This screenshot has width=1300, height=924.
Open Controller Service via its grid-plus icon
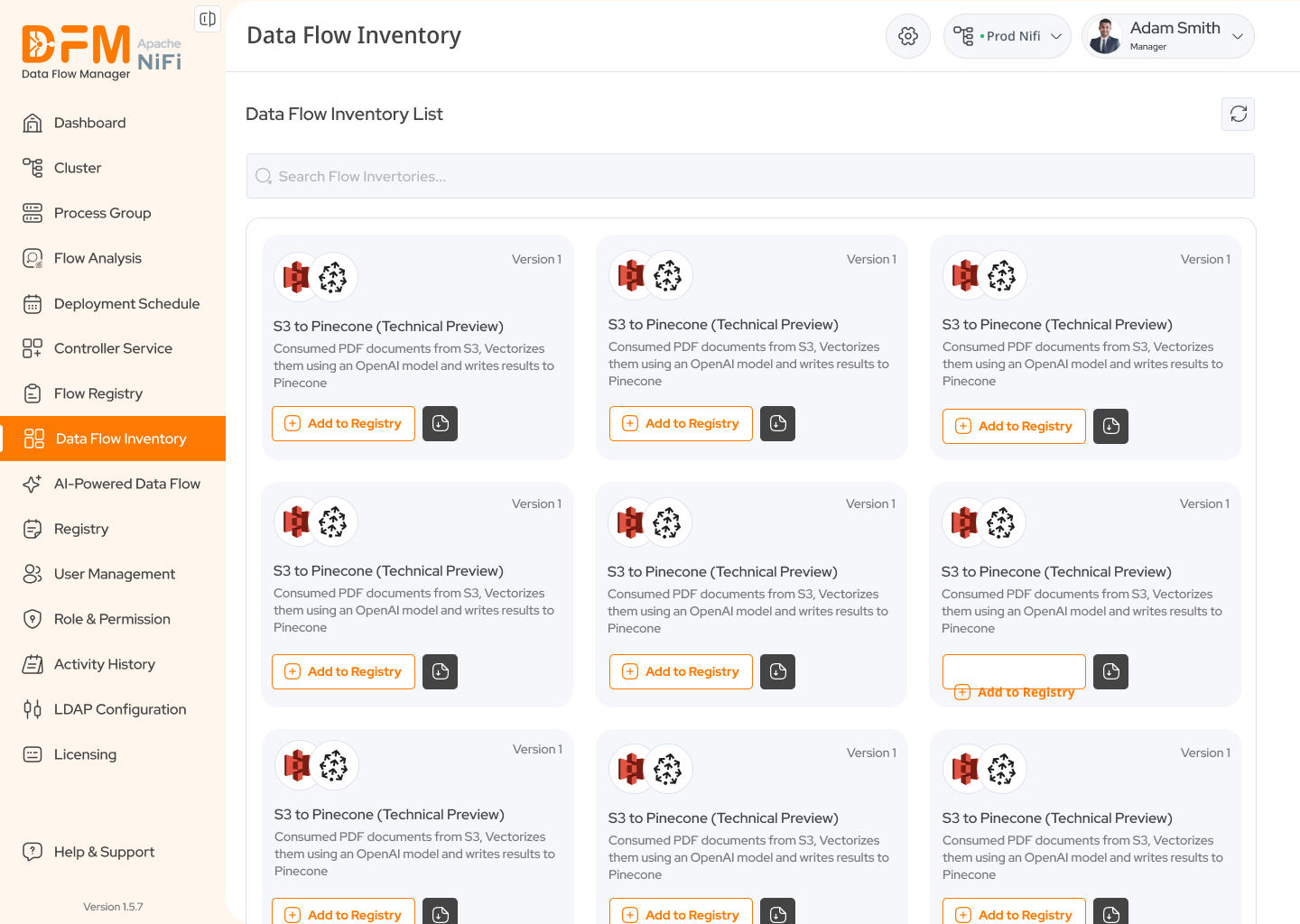(32, 348)
